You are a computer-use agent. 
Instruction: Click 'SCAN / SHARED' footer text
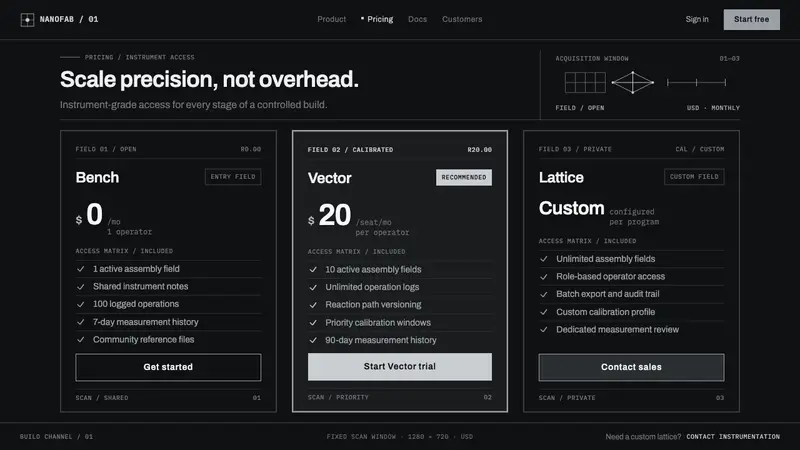click(102, 397)
